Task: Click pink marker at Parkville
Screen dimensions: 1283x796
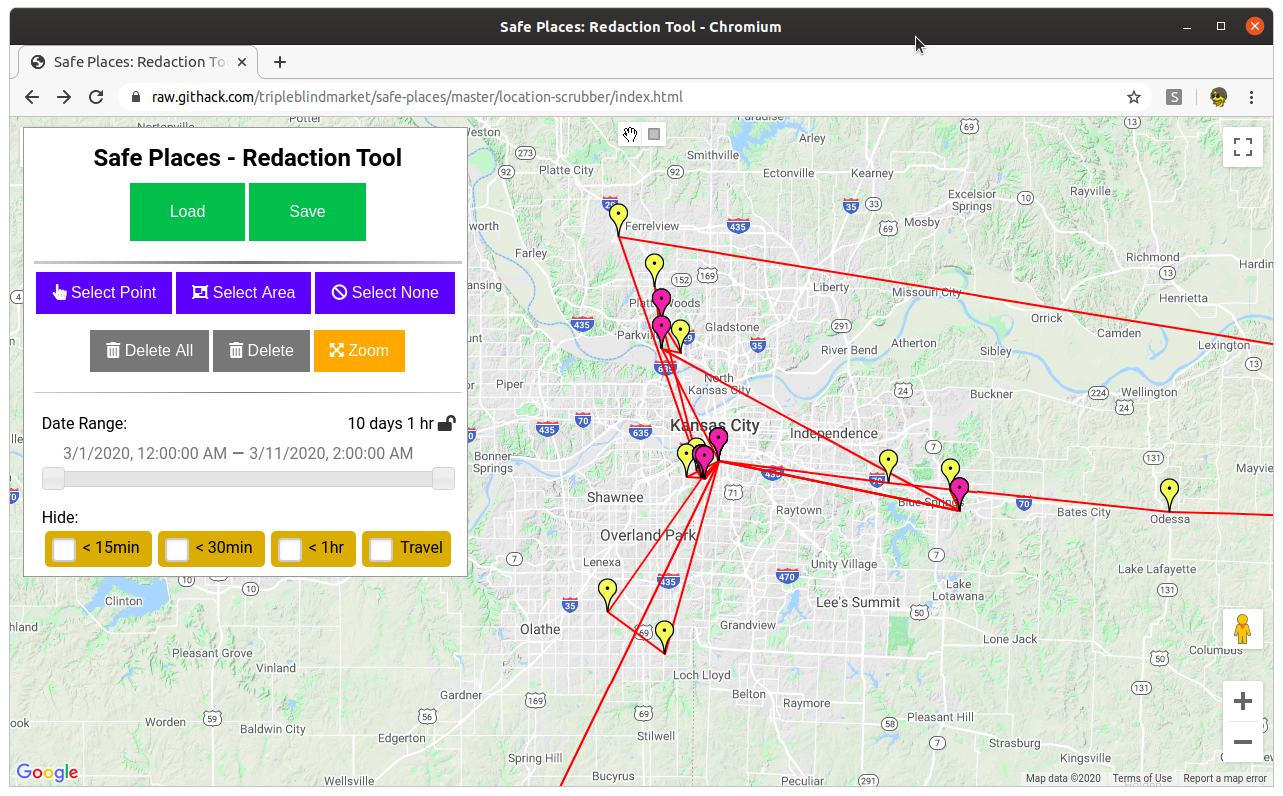Action: coord(661,329)
